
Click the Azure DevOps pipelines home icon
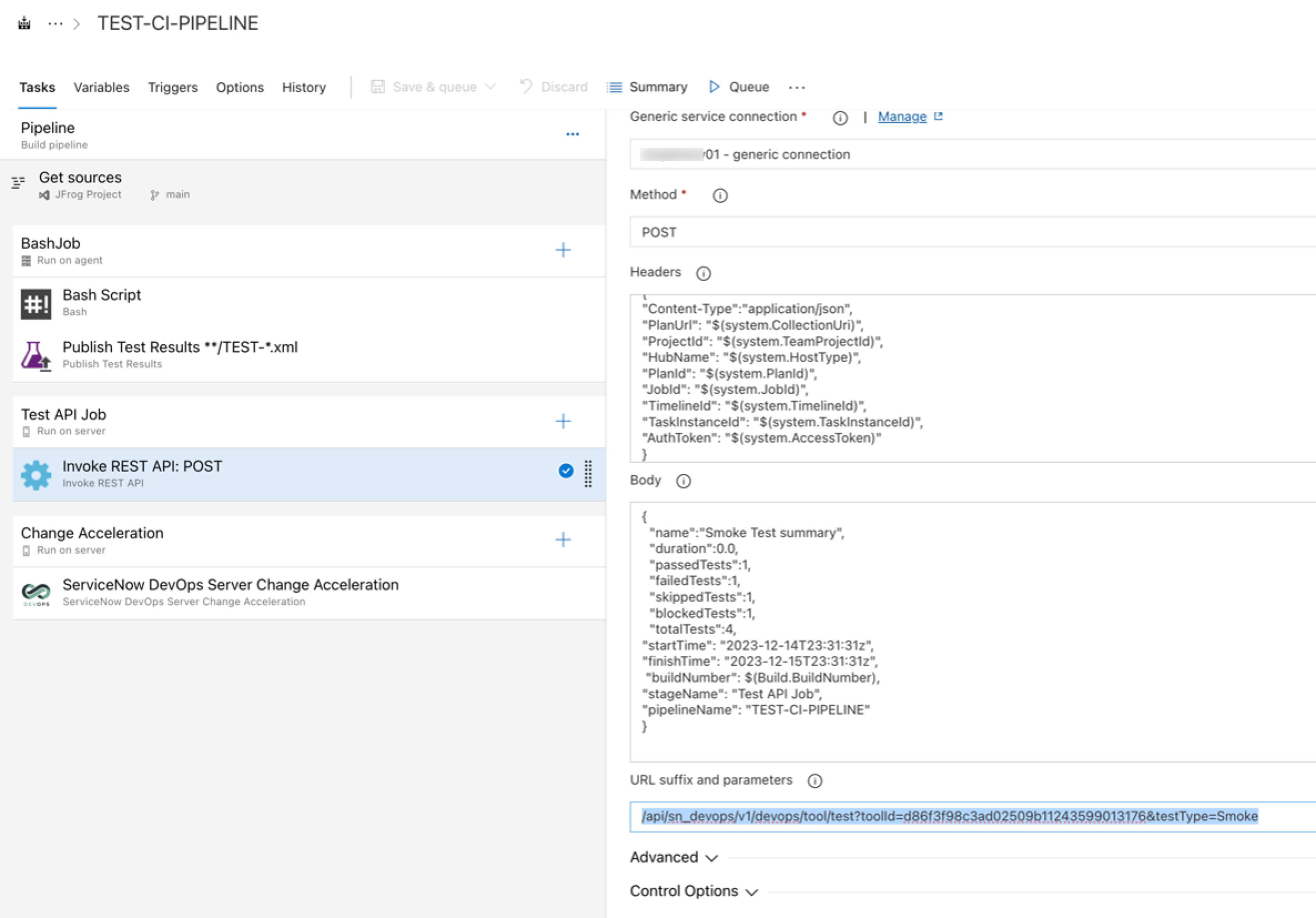(24, 24)
